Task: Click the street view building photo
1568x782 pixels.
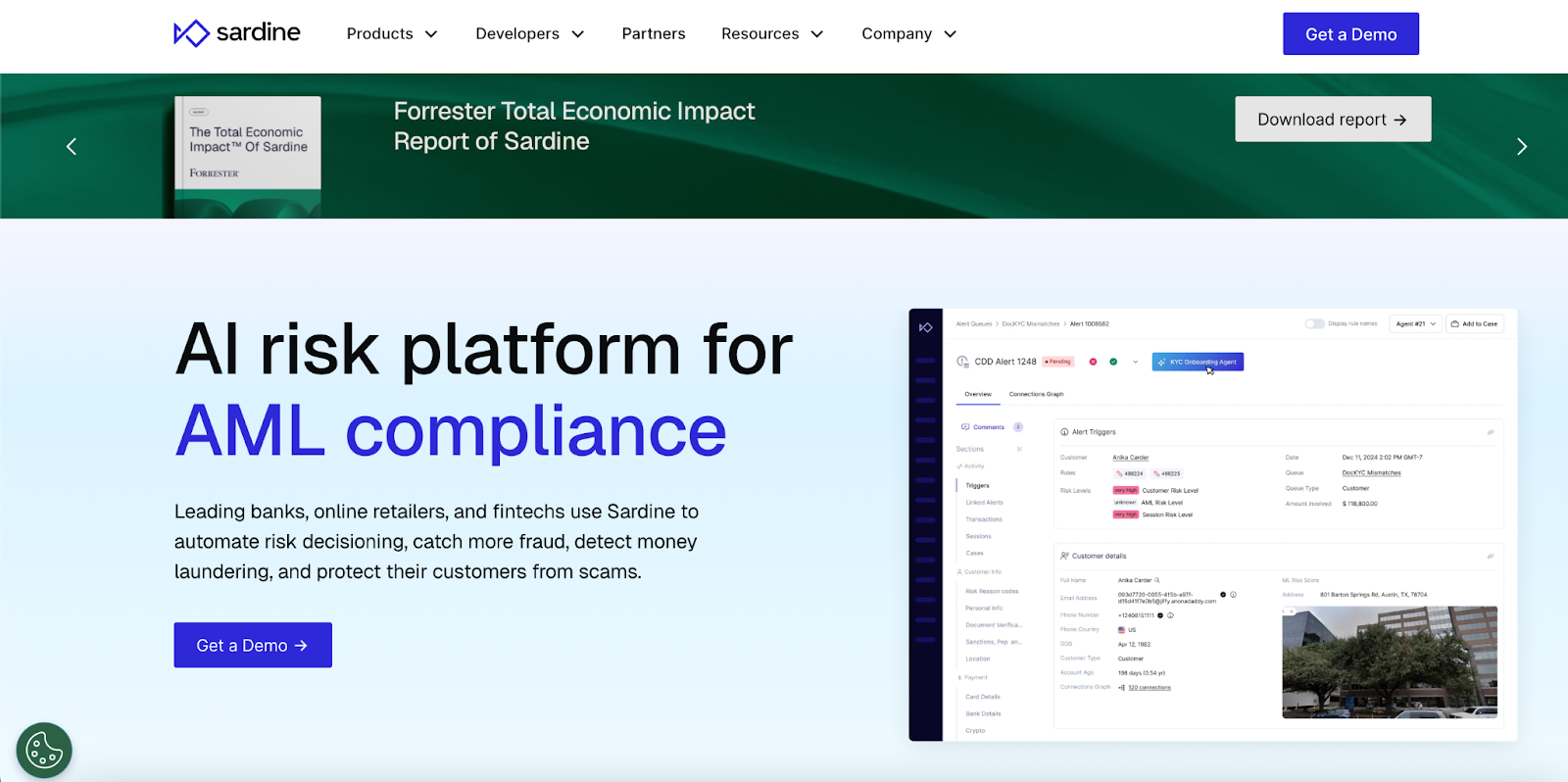Action: click(1390, 661)
